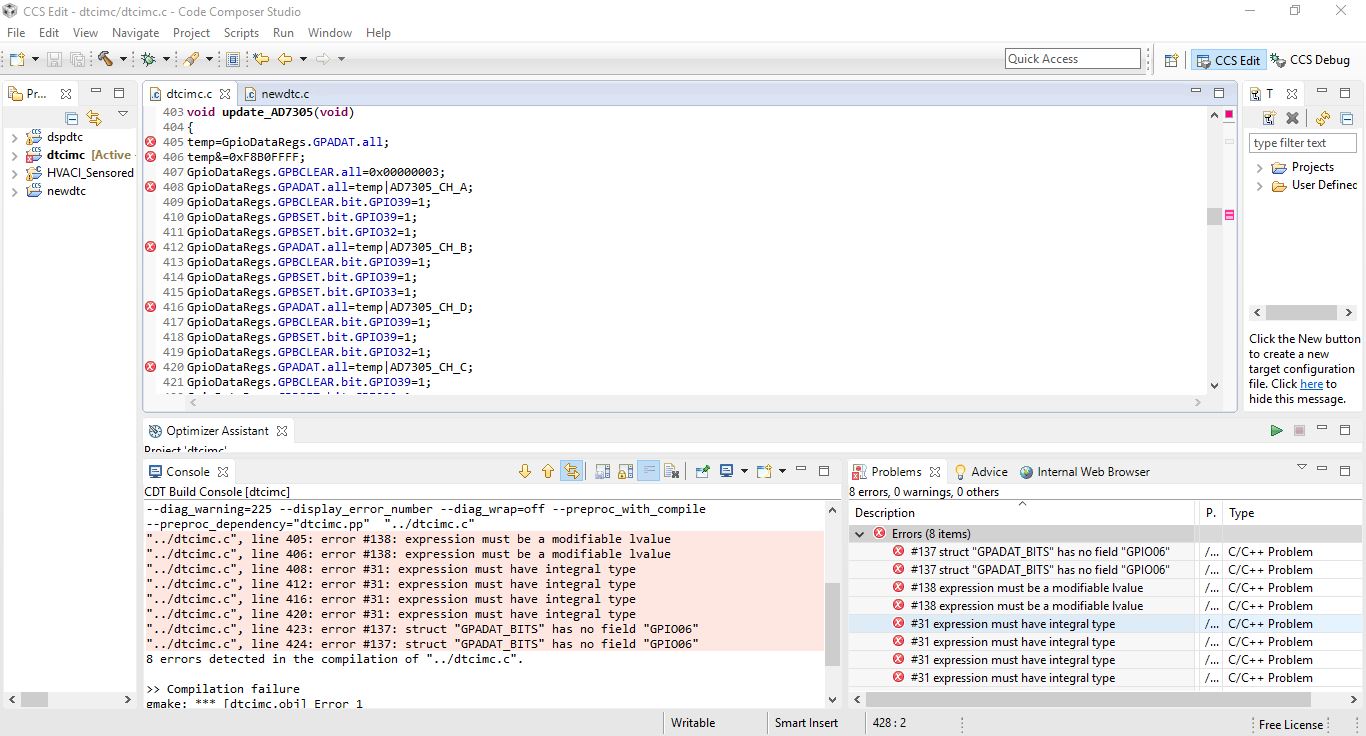Toggle block selection mode icon in toolbar
The width and height of the screenshot is (1366, 736).
point(233,59)
